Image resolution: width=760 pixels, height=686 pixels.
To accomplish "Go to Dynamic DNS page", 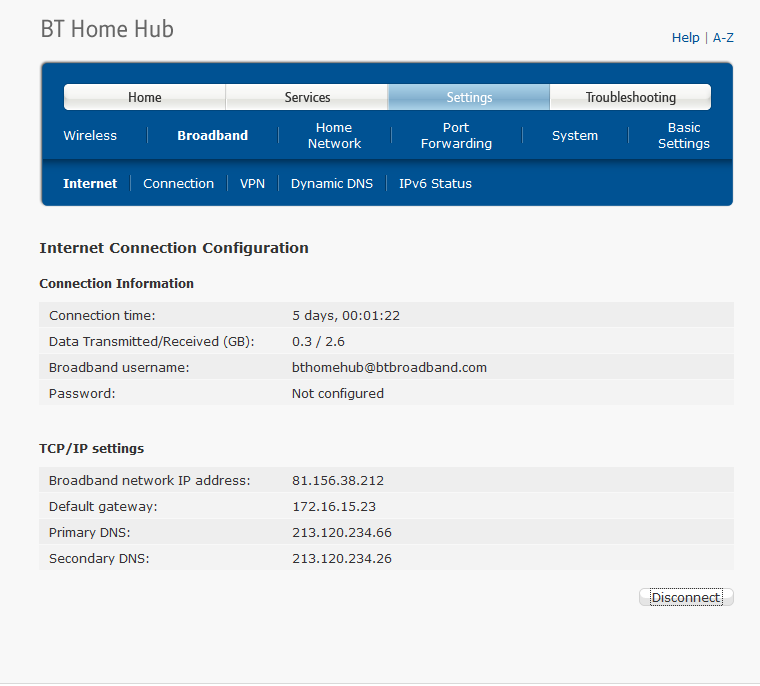I will point(332,183).
